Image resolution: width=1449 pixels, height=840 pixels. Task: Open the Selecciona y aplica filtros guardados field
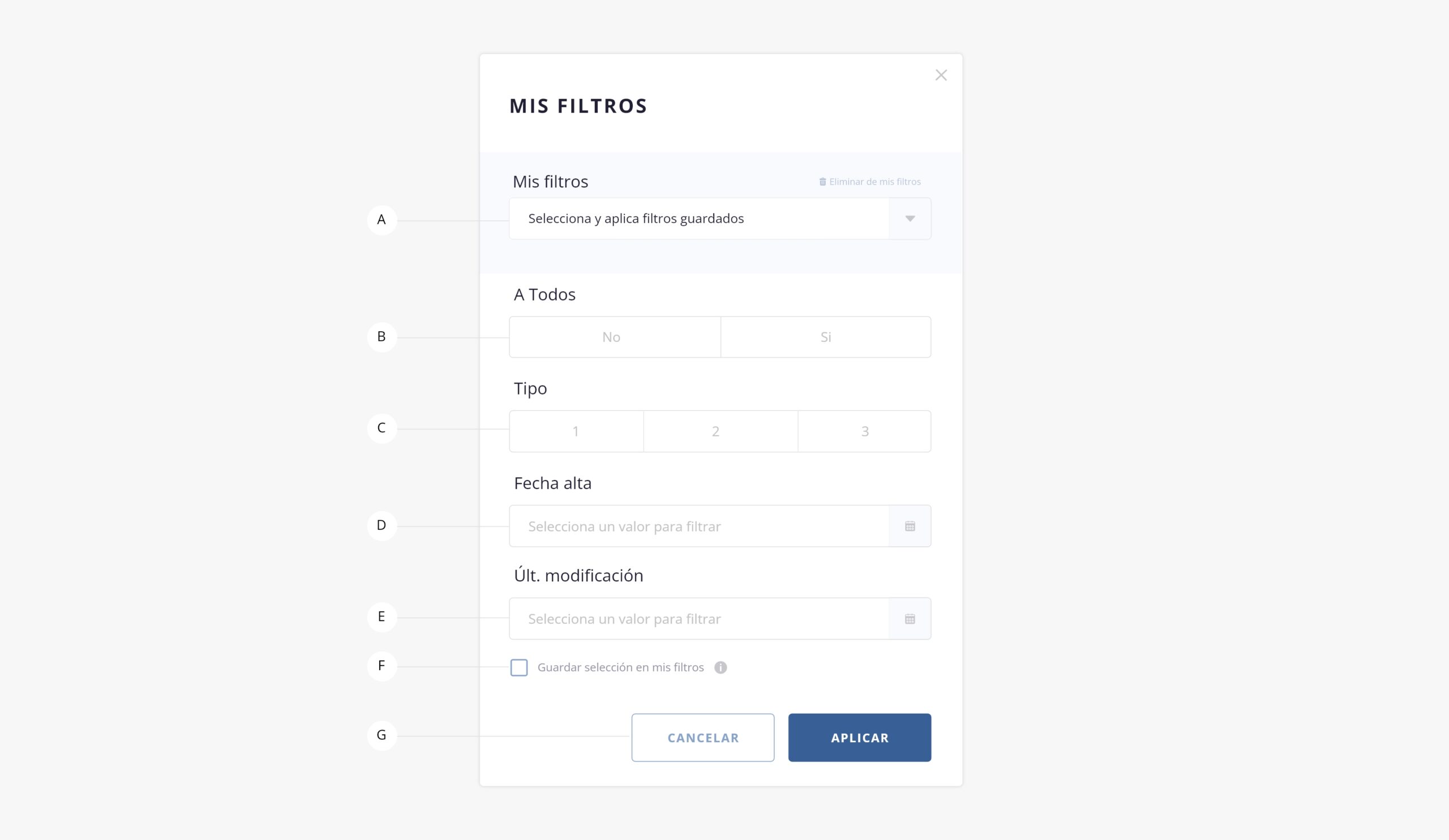pyautogui.click(x=720, y=218)
